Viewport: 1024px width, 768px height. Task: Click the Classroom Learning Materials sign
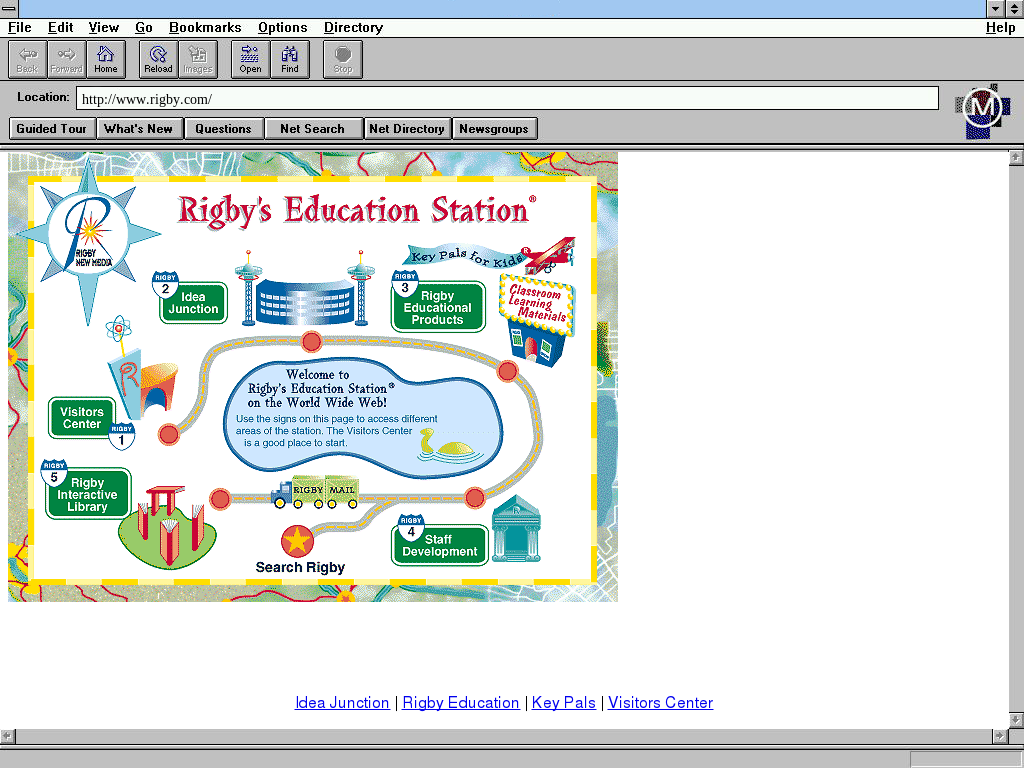point(538,303)
